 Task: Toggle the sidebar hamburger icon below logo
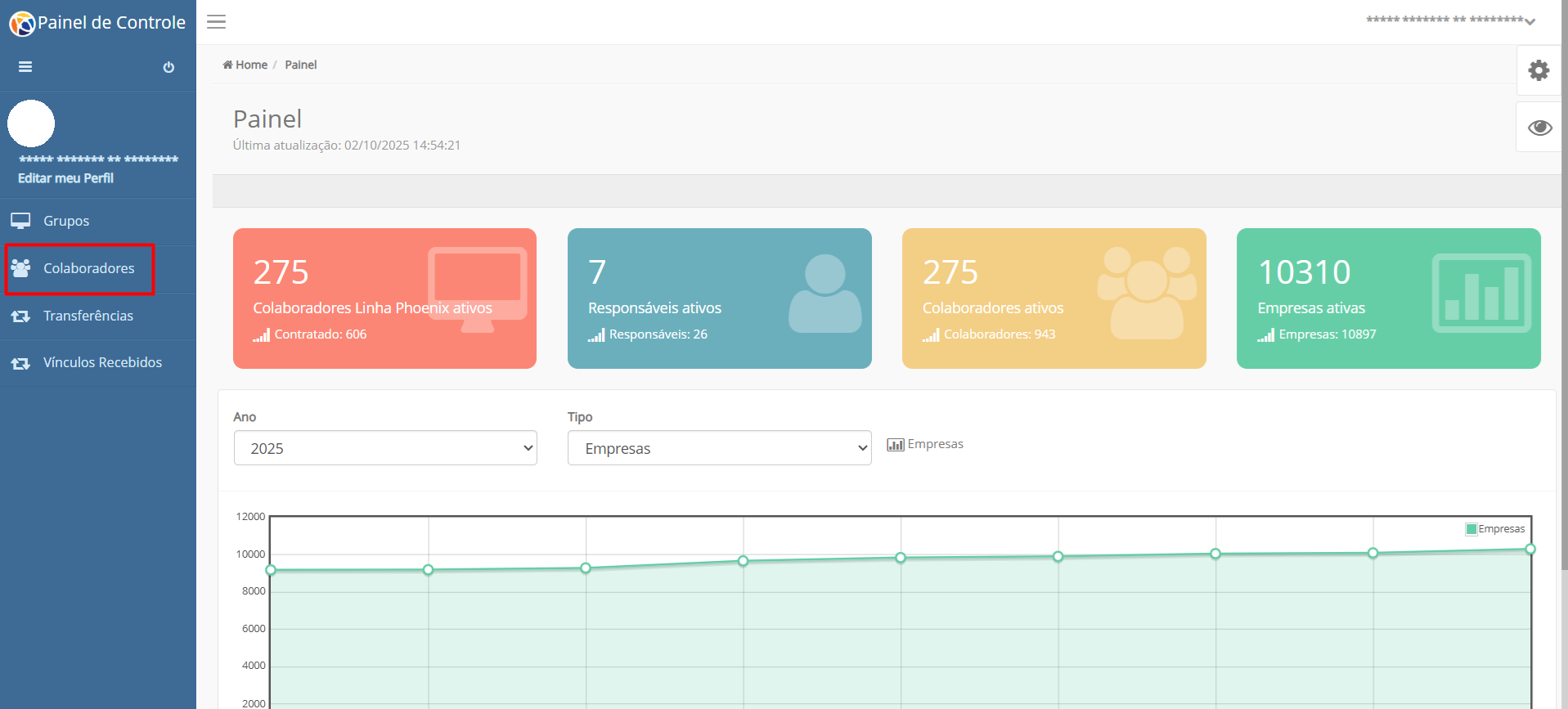pos(25,67)
